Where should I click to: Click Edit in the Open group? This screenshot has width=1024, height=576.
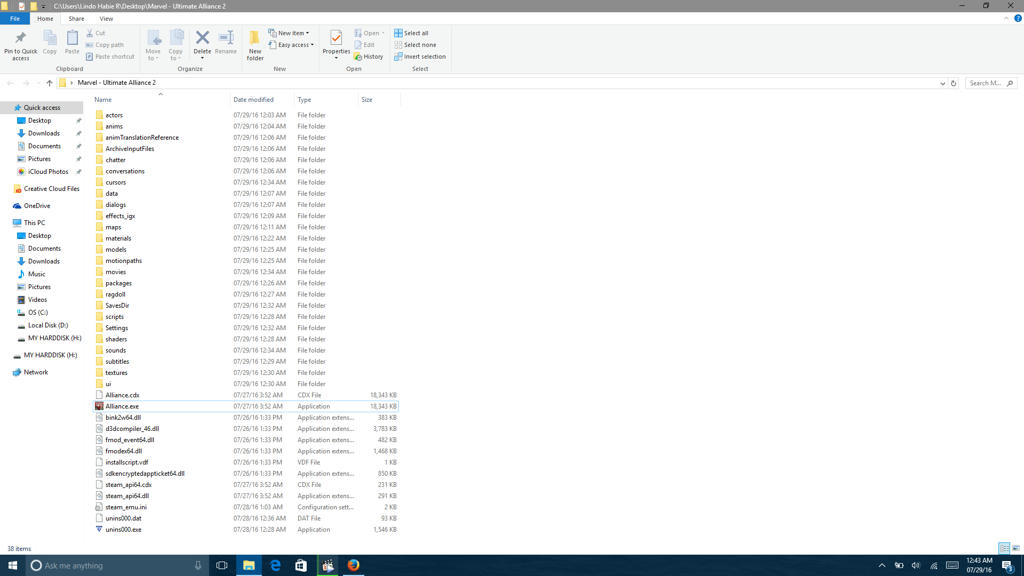point(364,45)
